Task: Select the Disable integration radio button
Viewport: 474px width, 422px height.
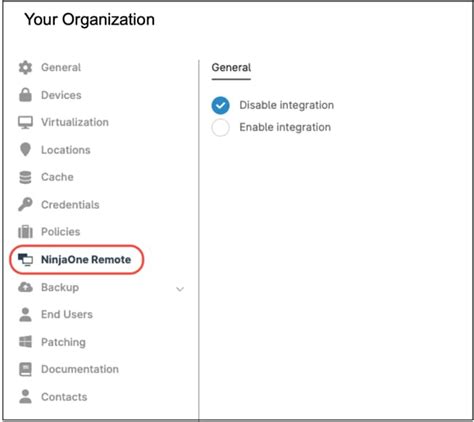Action: (220, 105)
